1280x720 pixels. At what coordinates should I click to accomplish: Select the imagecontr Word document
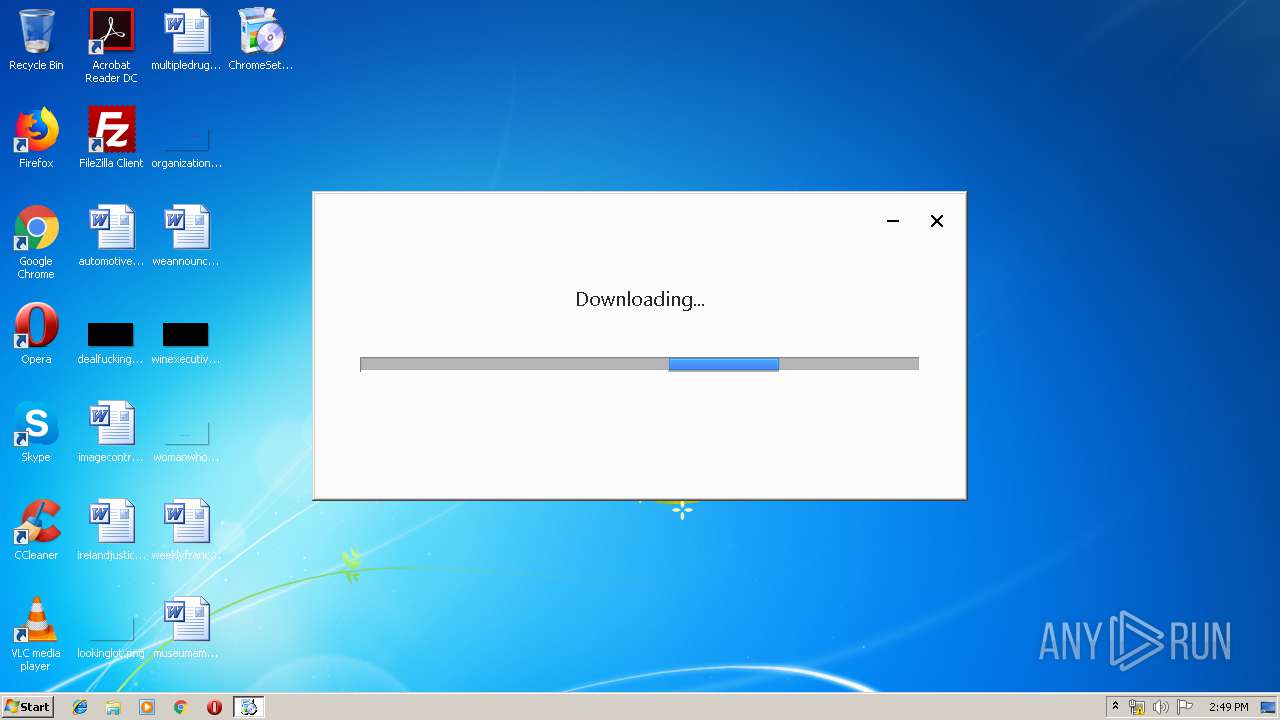111,432
